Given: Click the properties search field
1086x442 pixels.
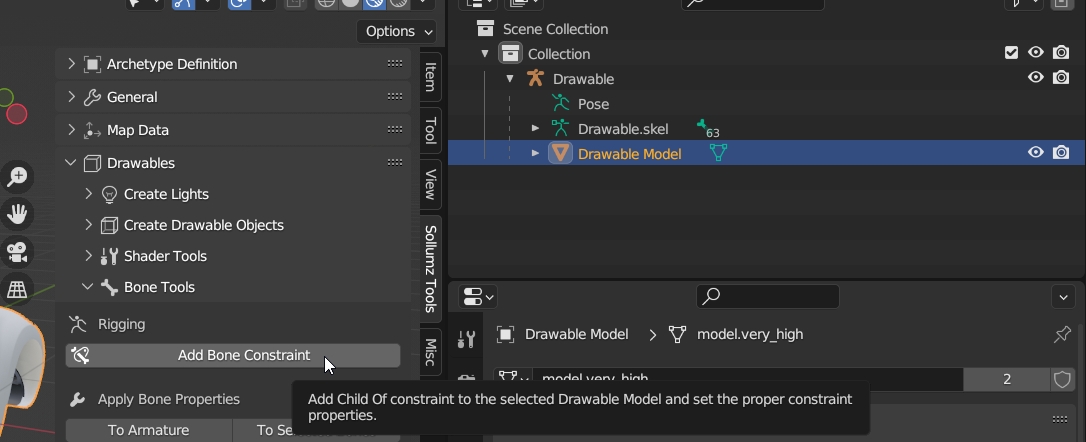Looking at the screenshot, I should pos(767,296).
